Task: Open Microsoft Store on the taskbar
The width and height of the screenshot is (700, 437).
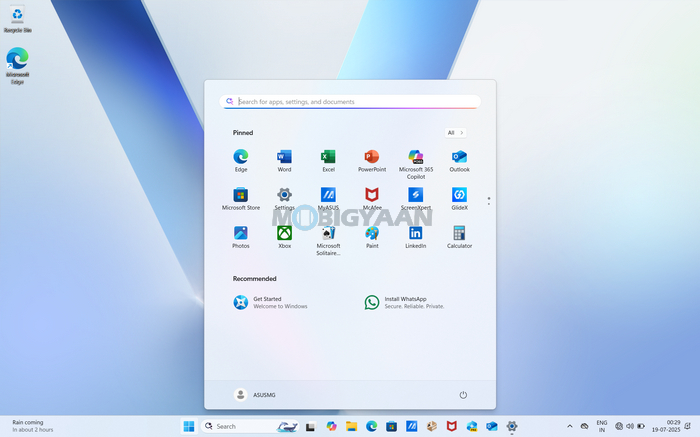Action: (x=392, y=426)
